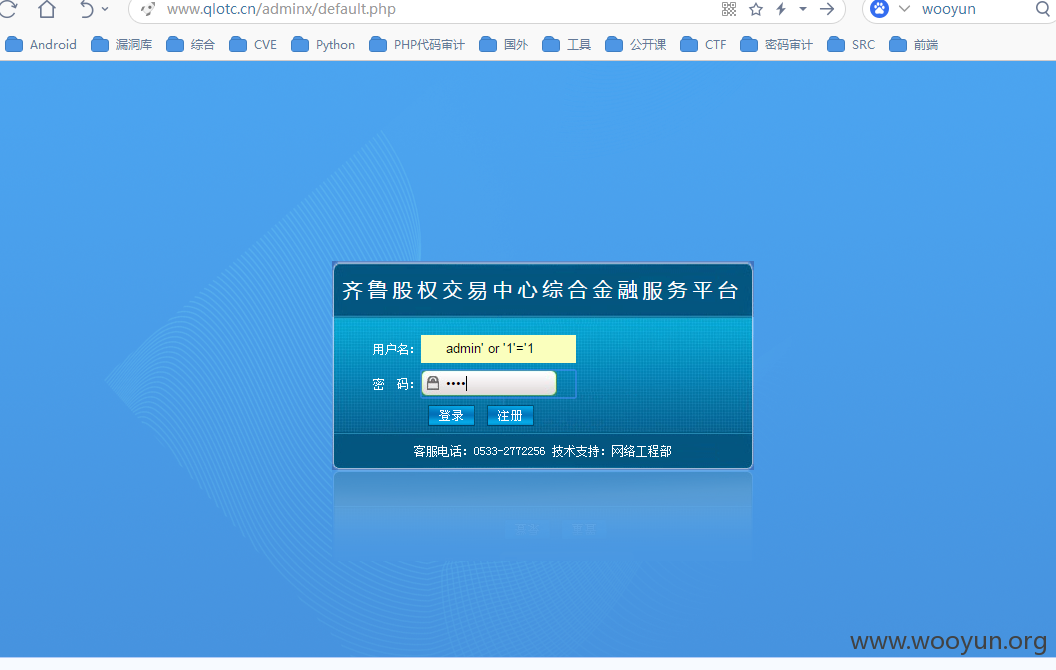Open the dropdown arrow beside the lightning icon
This screenshot has width=1056, height=670.
[803, 9]
